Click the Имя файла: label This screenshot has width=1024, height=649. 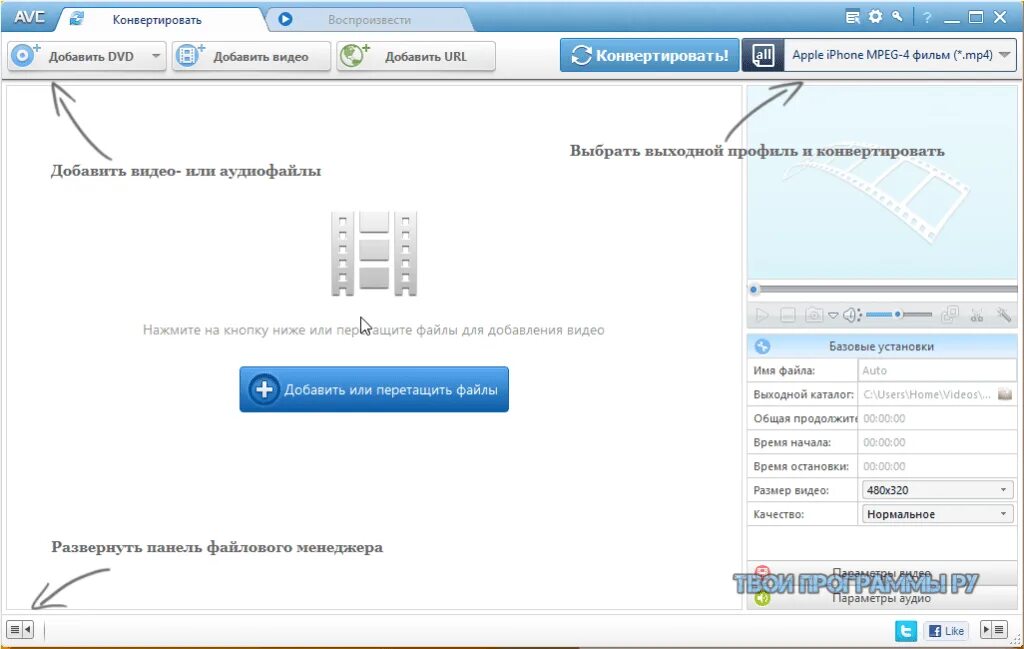coord(784,370)
